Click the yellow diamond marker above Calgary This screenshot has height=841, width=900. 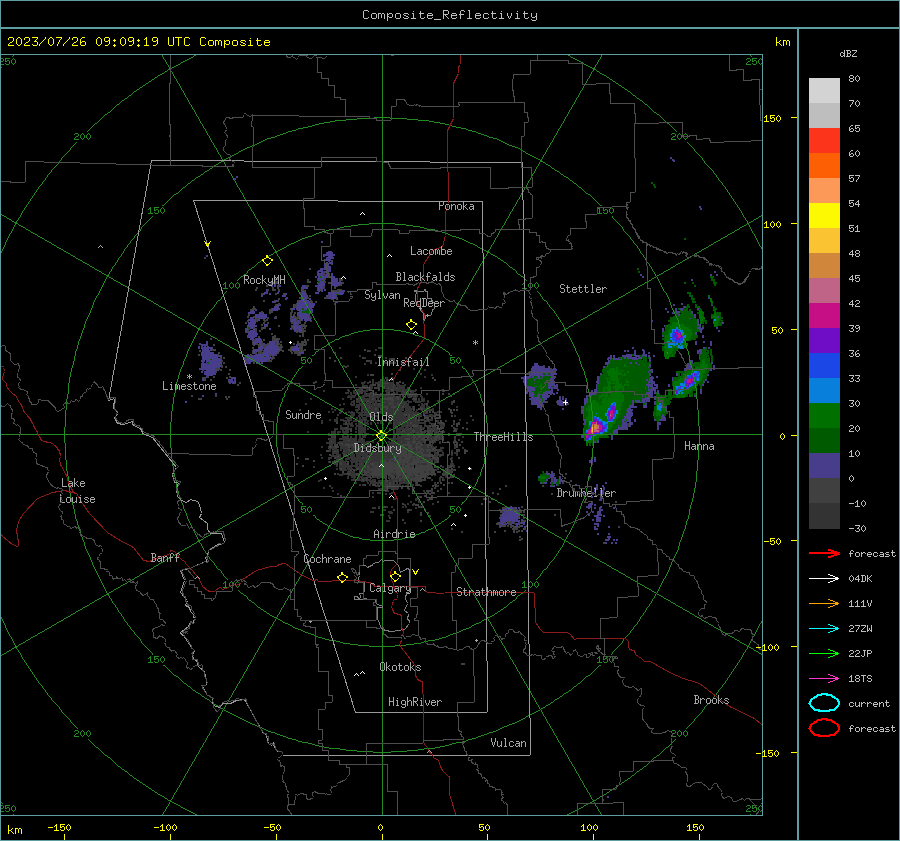(x=395, y=576)
